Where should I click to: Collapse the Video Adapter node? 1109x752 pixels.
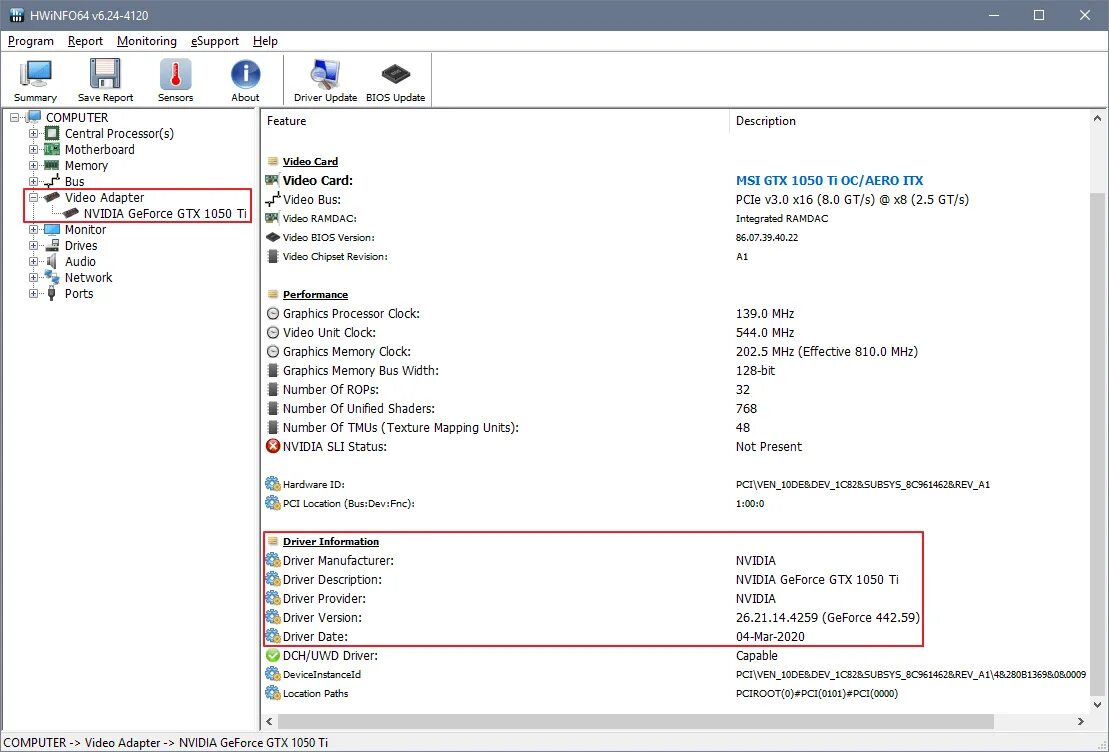point(33,197)
